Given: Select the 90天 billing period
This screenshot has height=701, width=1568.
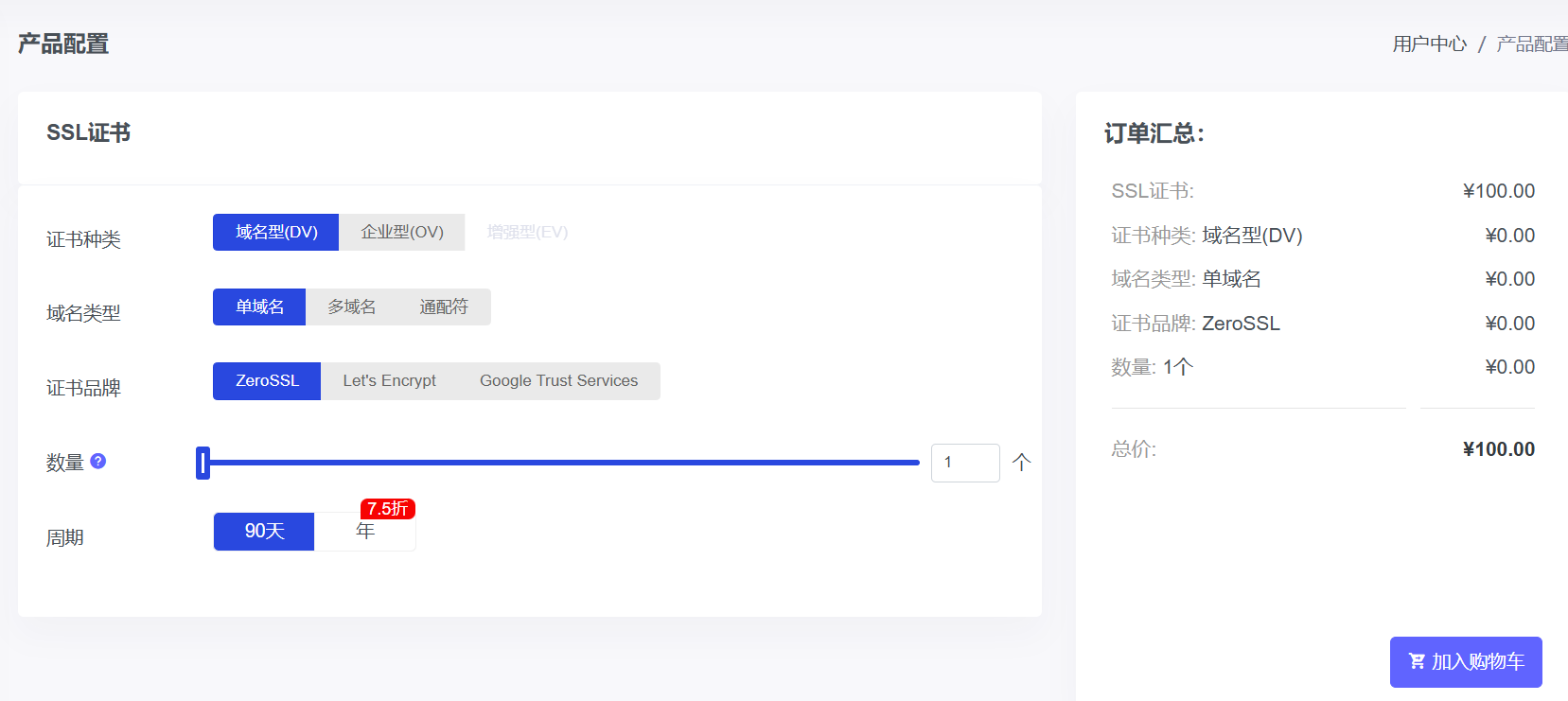Looking at the screenshot, I should pos(264,532).
